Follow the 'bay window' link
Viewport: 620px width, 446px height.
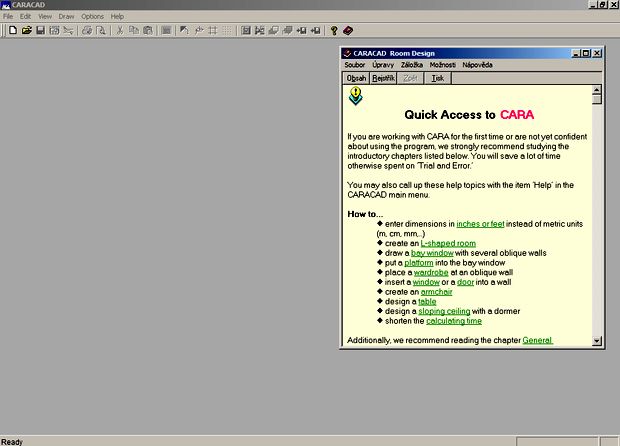pyautogui.click(x=432, y=253)
